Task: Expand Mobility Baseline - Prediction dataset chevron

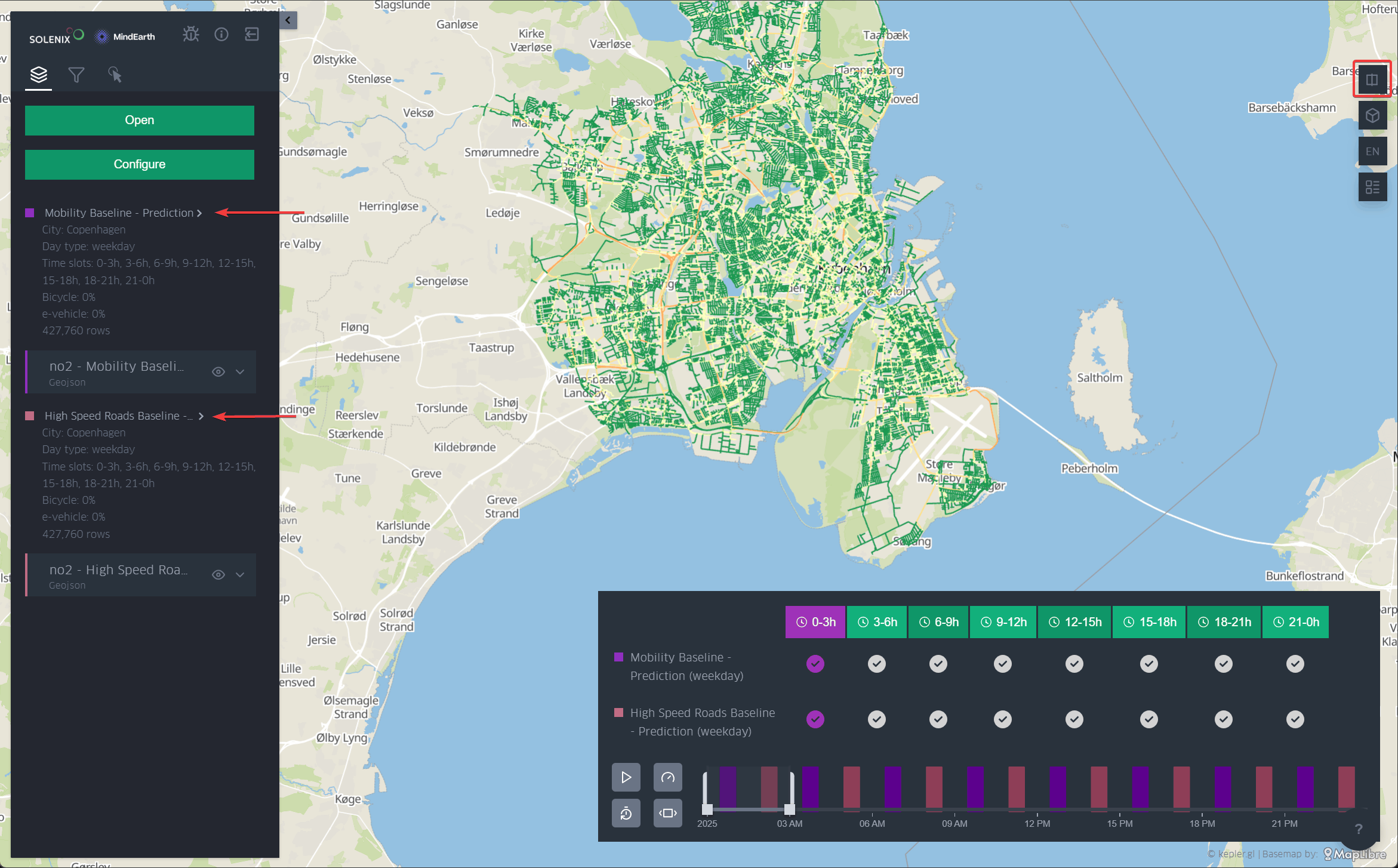Action: pyautogui.click(x=199, y=213)
